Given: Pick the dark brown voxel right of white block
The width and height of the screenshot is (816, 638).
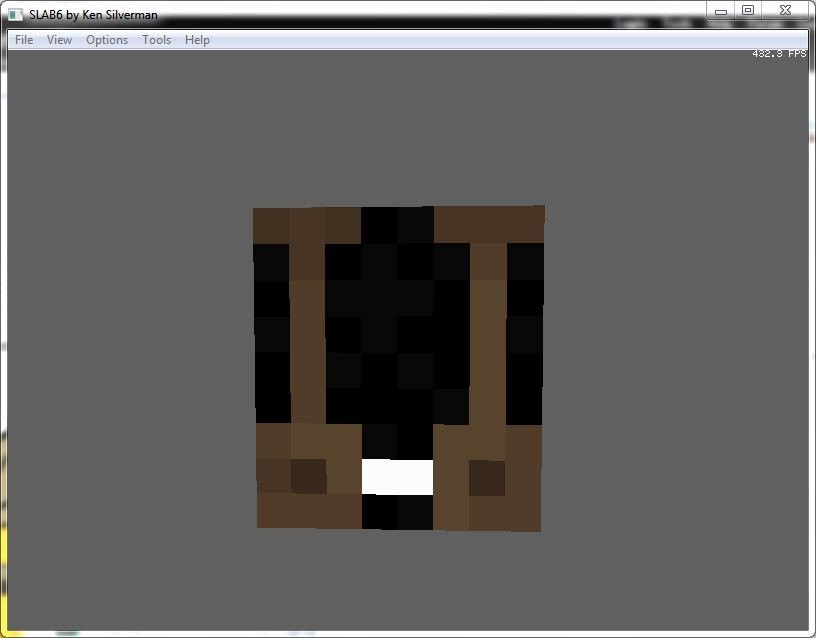Looking at the screenshot, I should click(x=487, y=477).
